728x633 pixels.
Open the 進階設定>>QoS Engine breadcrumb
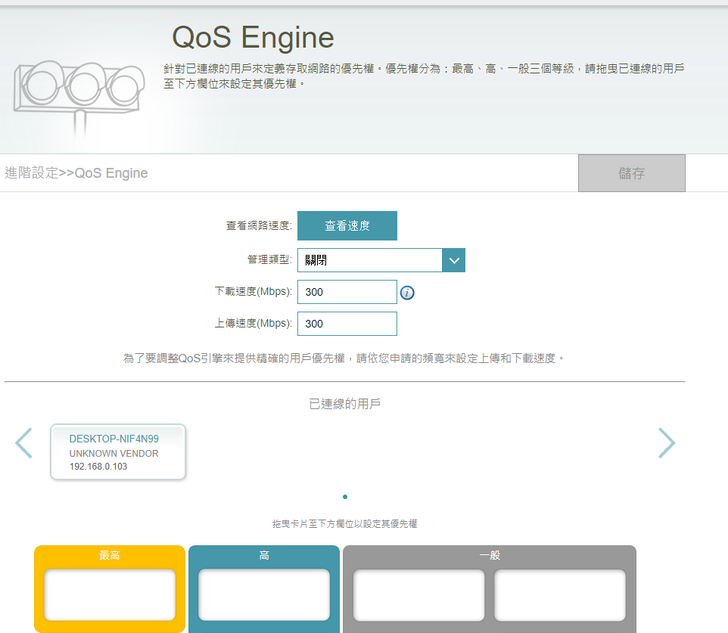point(76,173)
